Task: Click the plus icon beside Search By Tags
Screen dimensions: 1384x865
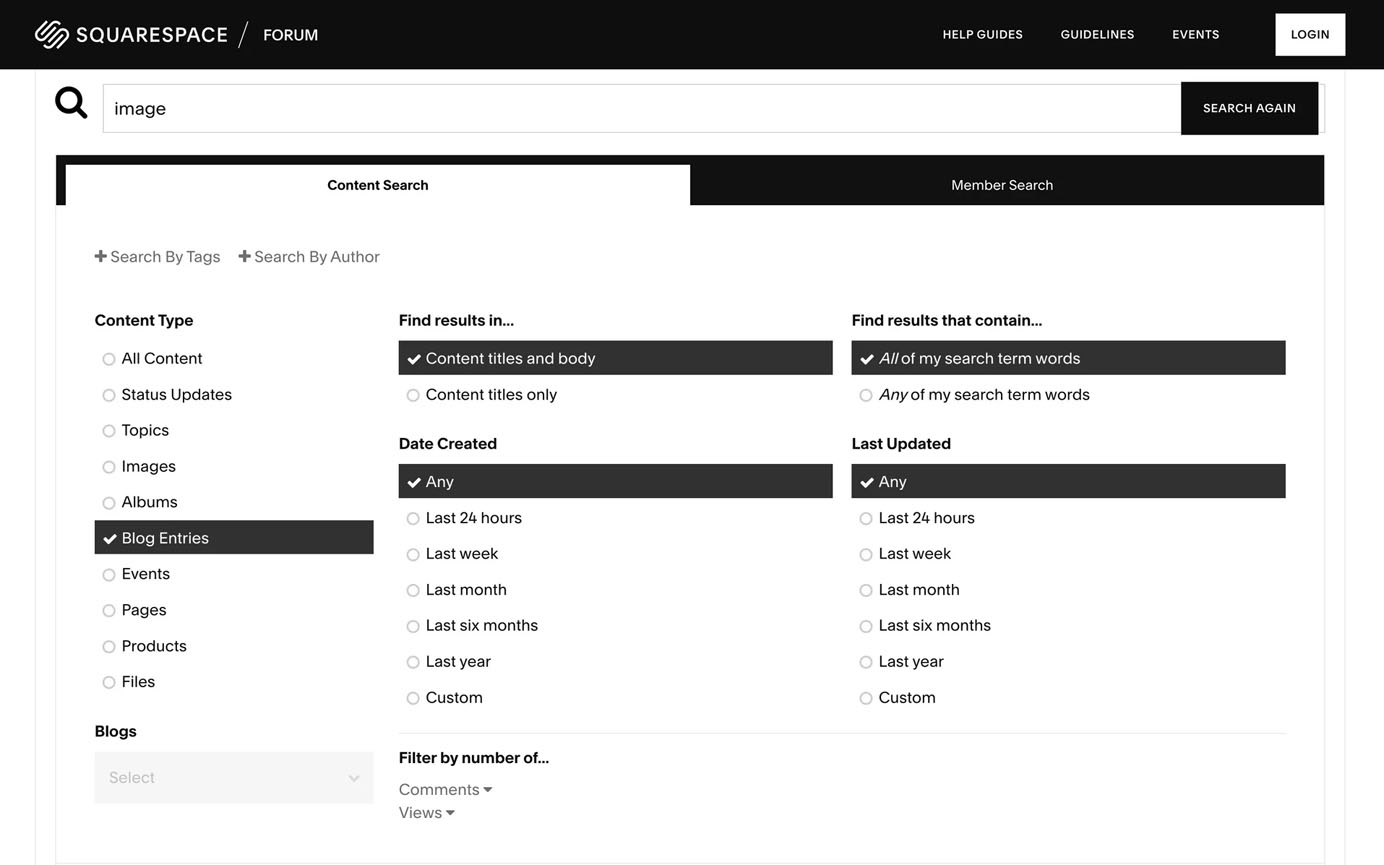Action: 100,256
